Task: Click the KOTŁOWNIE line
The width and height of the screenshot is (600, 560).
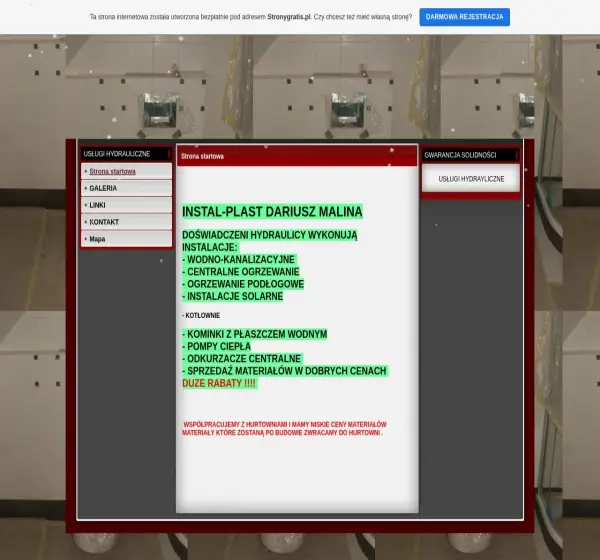Action: coord(201,315)
